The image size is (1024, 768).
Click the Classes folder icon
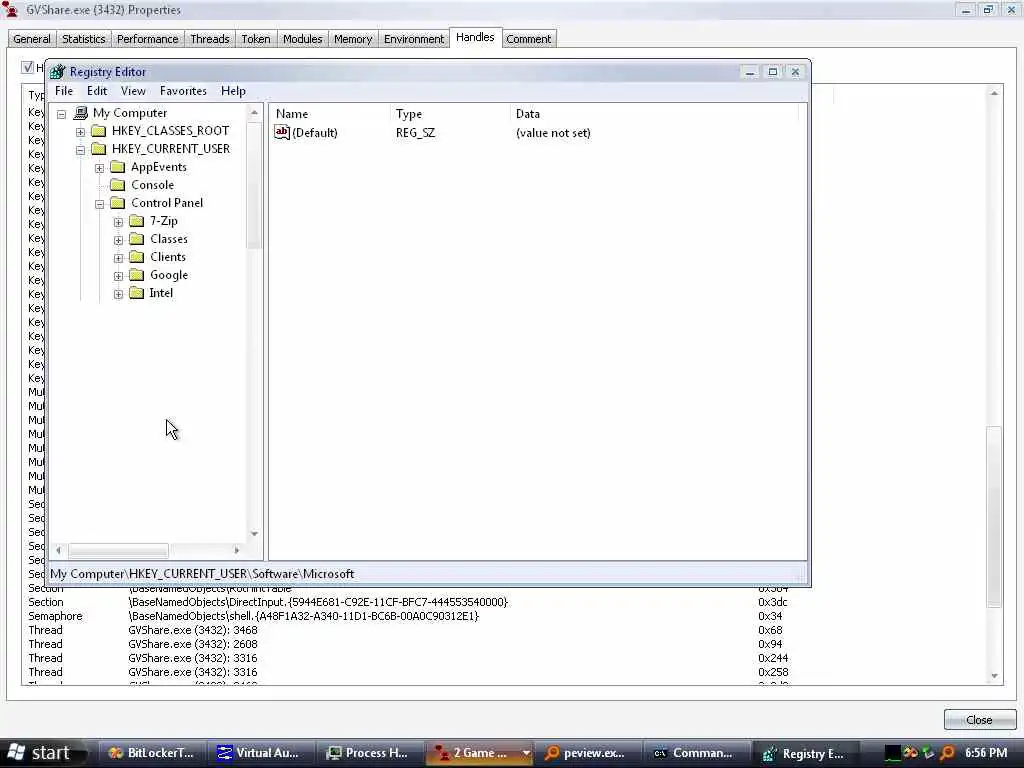(136, 239)
